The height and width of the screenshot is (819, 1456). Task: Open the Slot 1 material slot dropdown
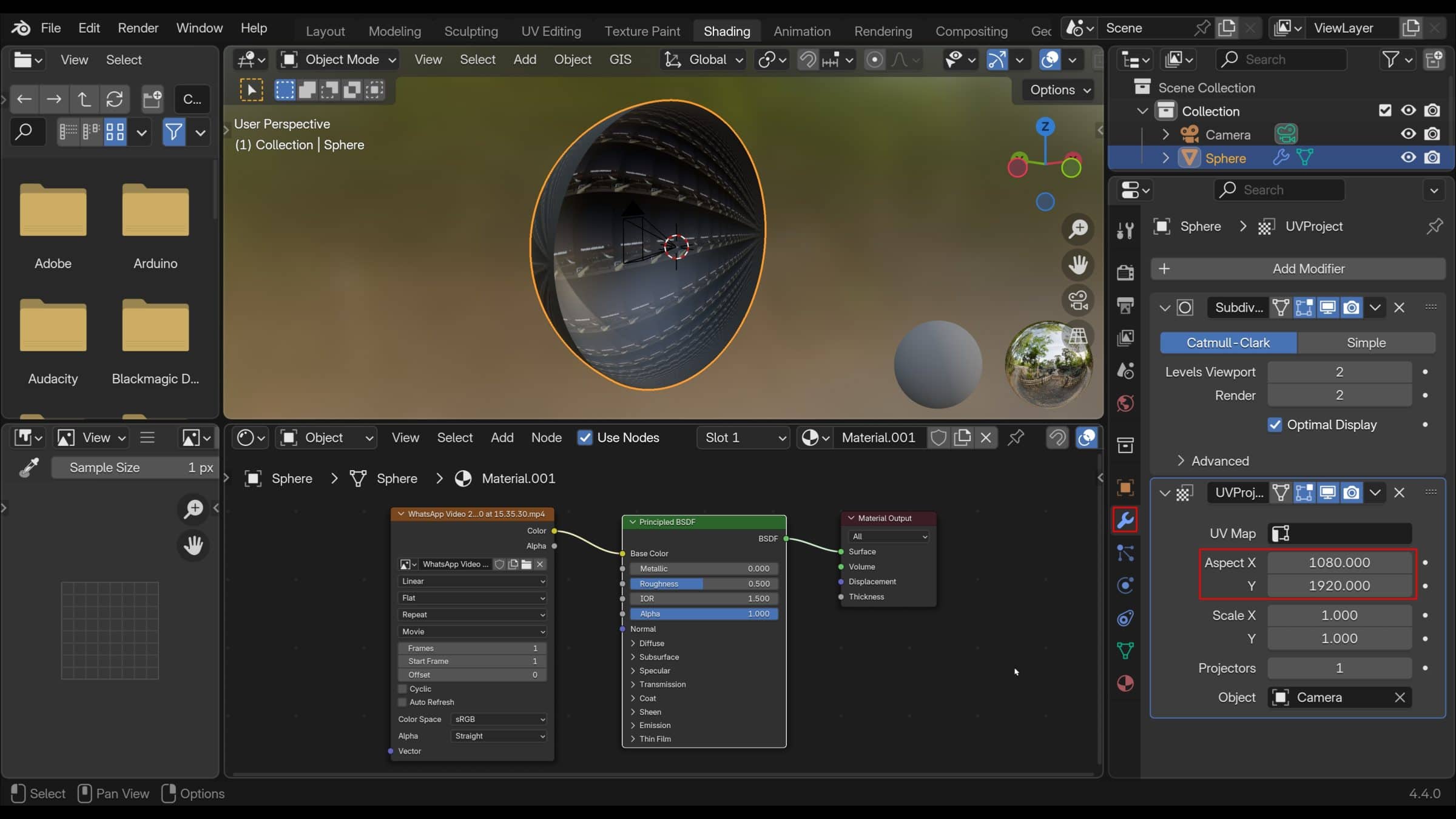743,437
